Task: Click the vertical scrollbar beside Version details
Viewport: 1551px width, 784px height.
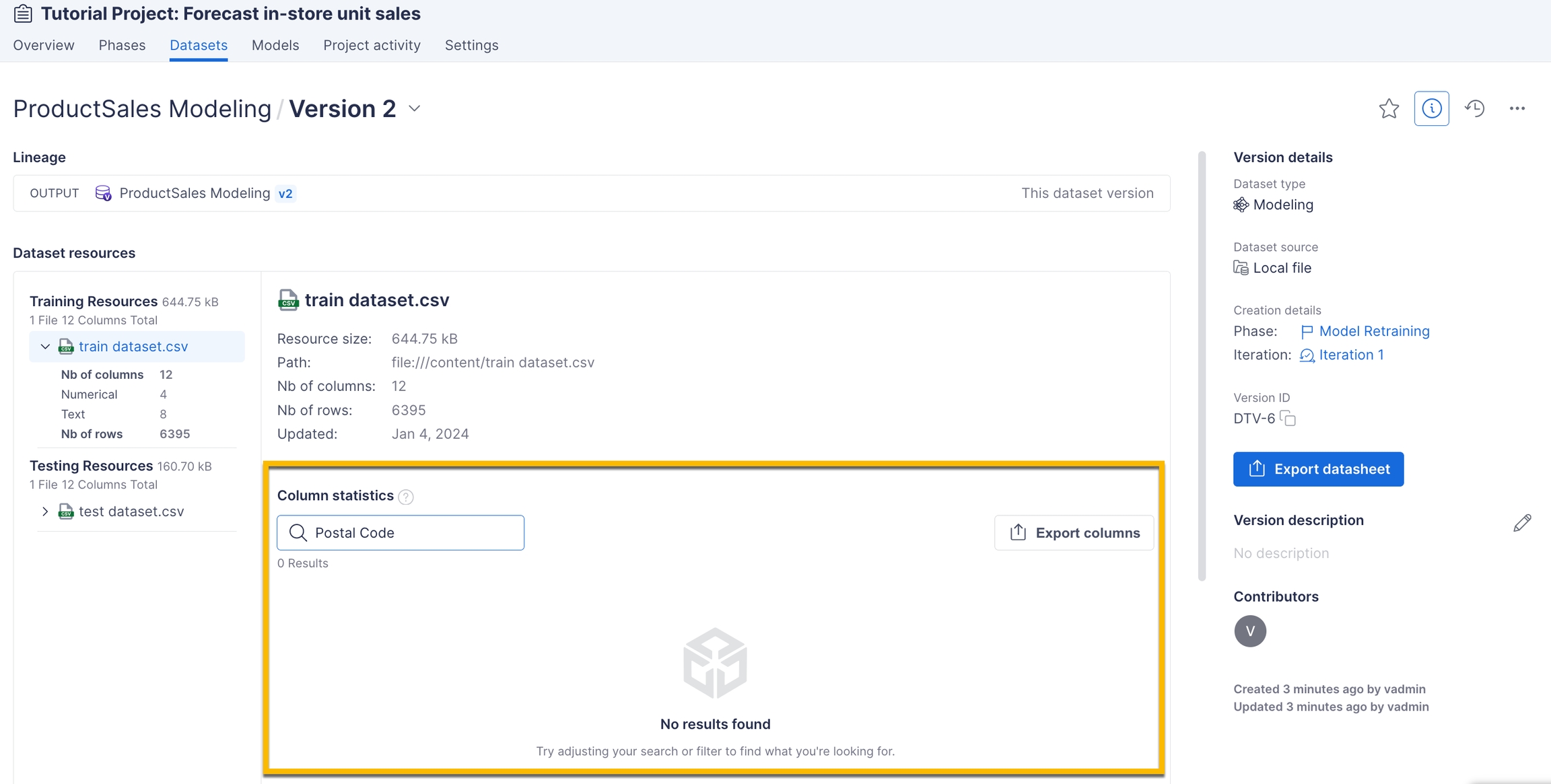Action: pos(1202,367)
